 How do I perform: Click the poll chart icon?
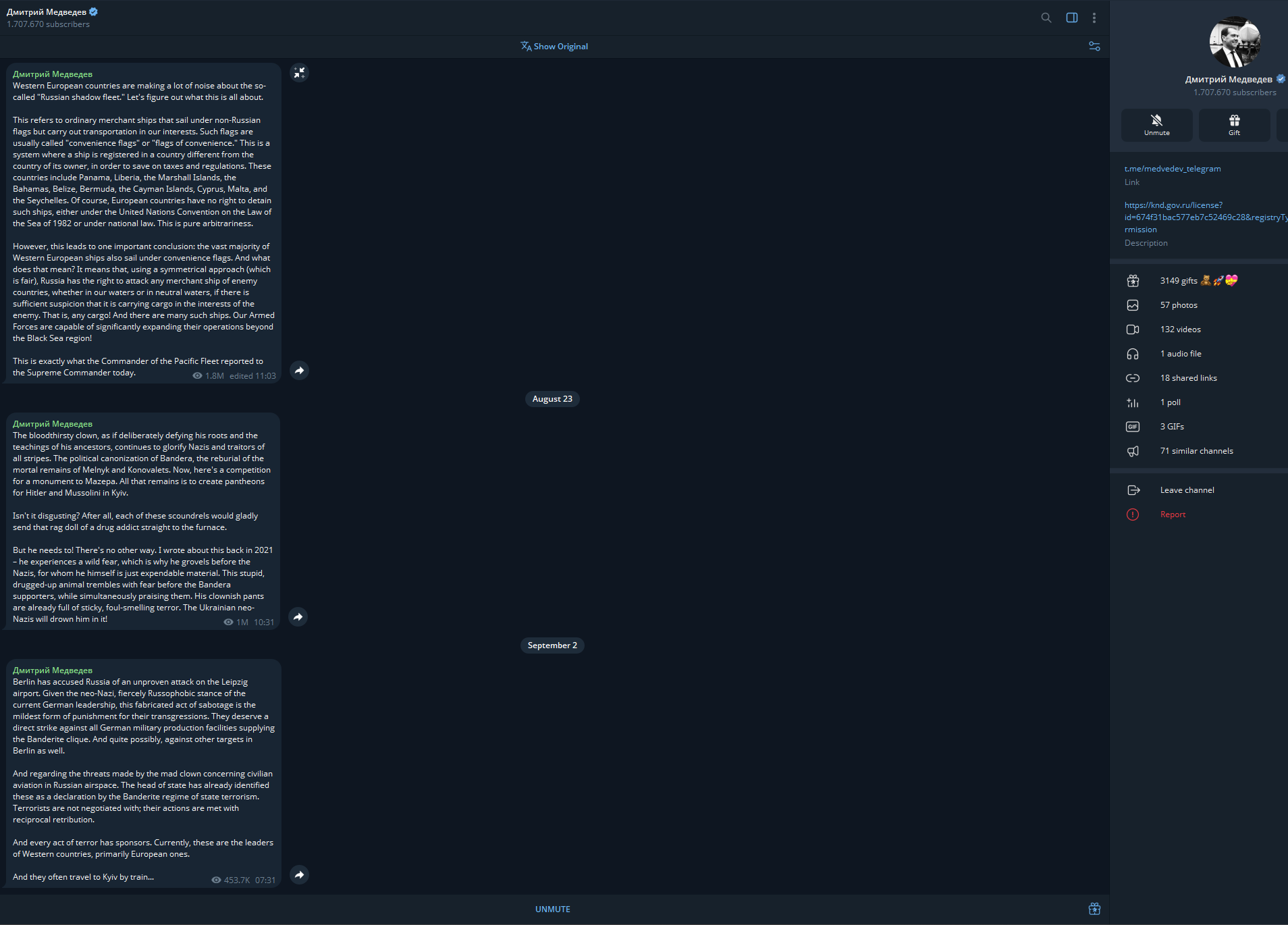1133,402
